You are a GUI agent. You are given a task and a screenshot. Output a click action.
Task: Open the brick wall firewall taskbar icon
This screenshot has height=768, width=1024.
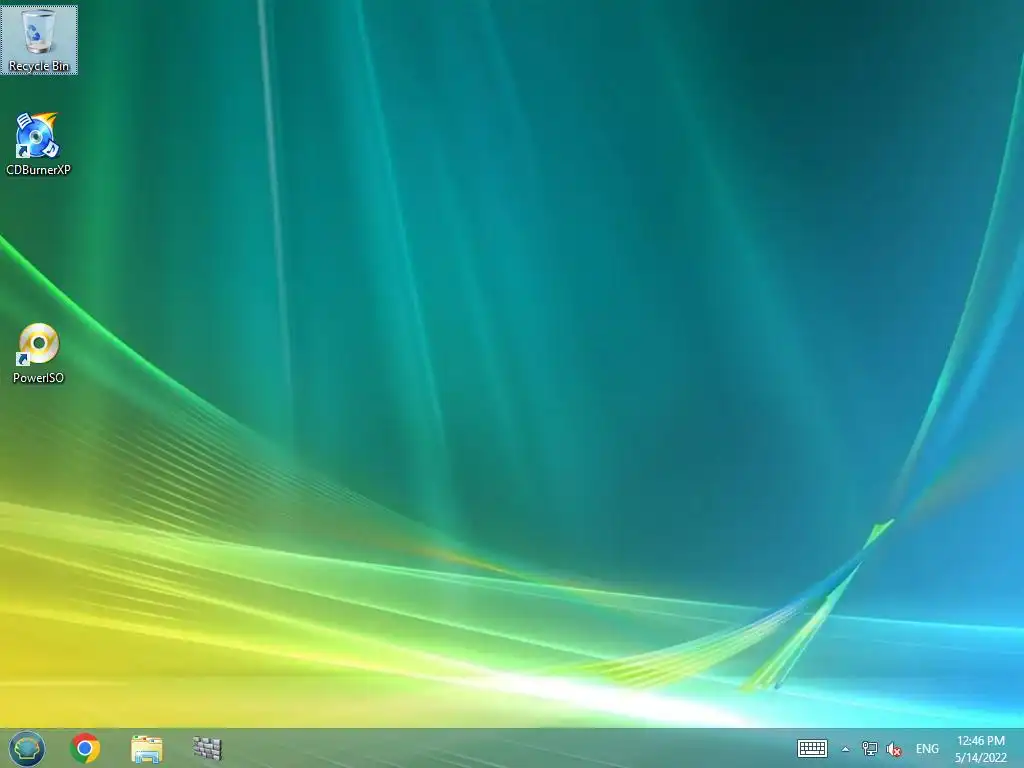click(207, 748)
